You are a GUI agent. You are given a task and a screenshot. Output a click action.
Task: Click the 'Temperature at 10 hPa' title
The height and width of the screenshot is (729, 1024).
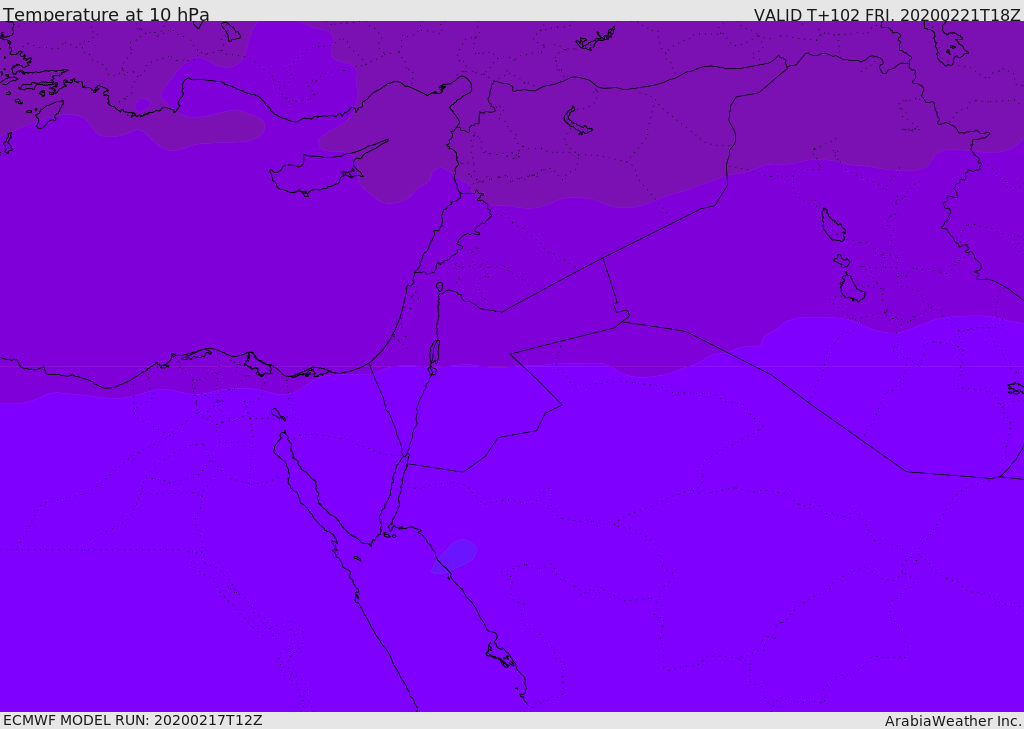[x=106, y=15]
